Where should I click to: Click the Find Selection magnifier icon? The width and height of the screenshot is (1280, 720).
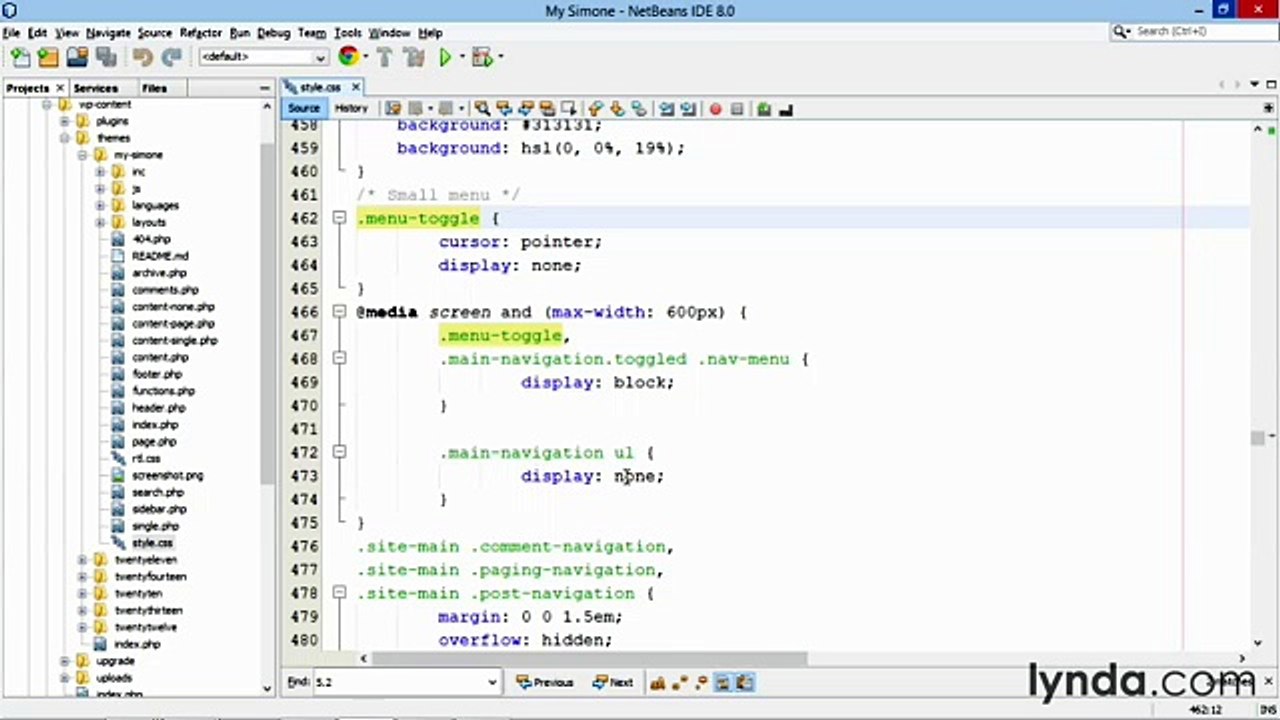pos(482,109)
